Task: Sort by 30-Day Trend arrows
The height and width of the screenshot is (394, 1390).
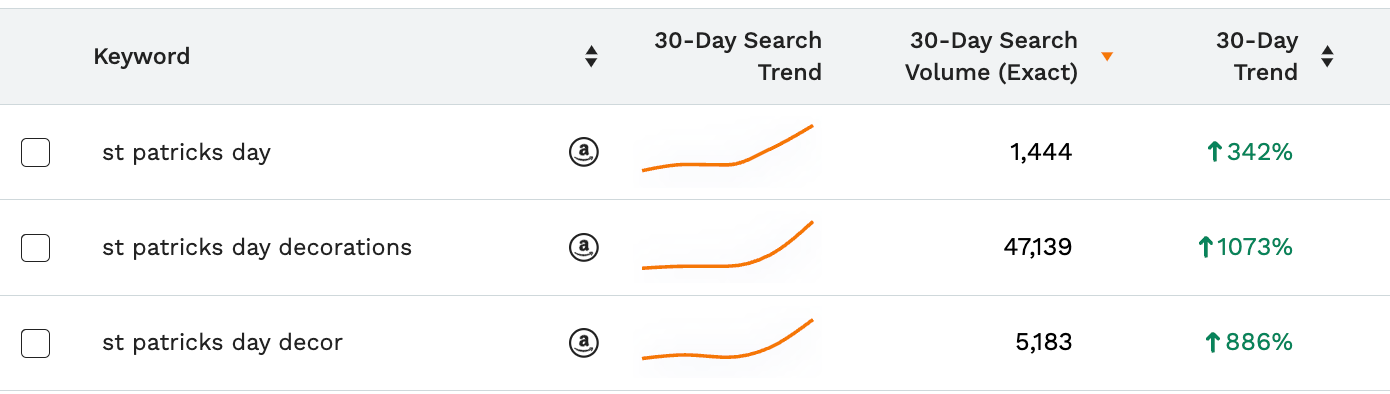Action: (x=1327, y=57)
